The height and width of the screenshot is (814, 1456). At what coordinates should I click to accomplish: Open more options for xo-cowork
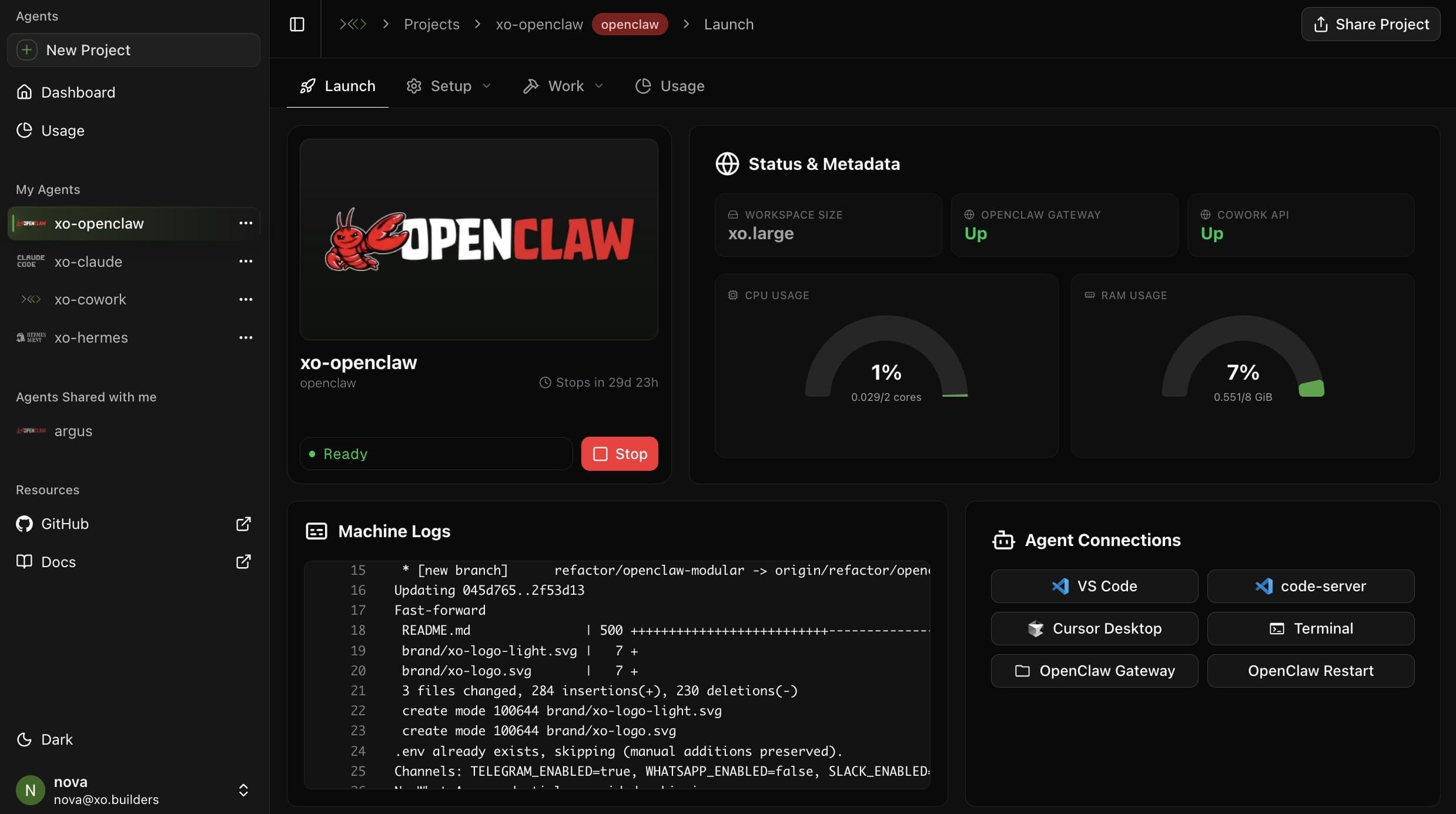click(x=246, y=299)
